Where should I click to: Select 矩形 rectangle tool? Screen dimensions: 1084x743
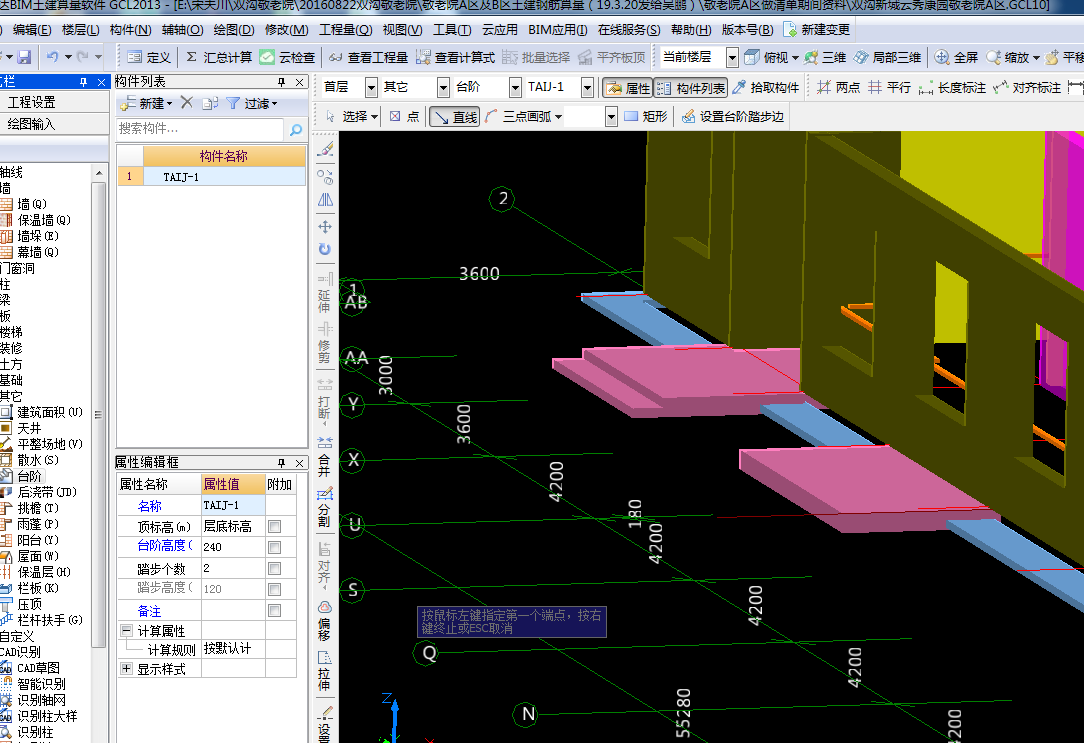pyautogui.click(x=646, y=117)
